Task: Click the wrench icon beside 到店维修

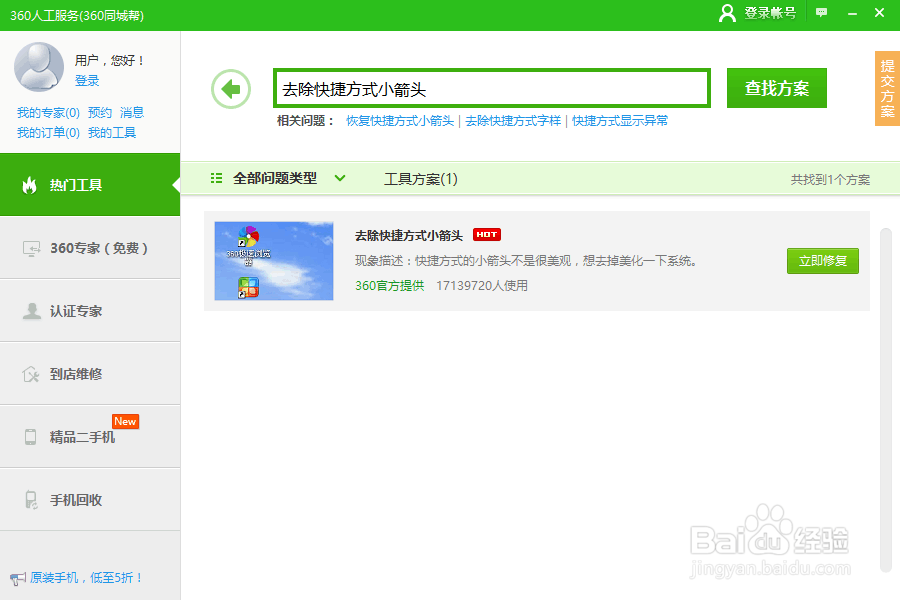Action: (x=30, y=374)
